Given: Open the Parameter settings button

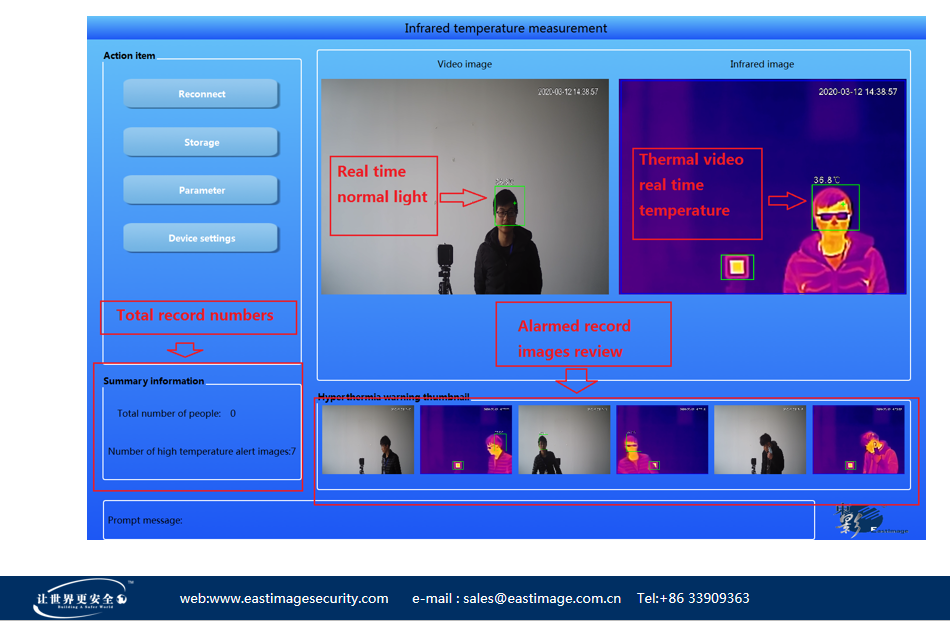Looking at the screenshot, I should pos(201,190).
